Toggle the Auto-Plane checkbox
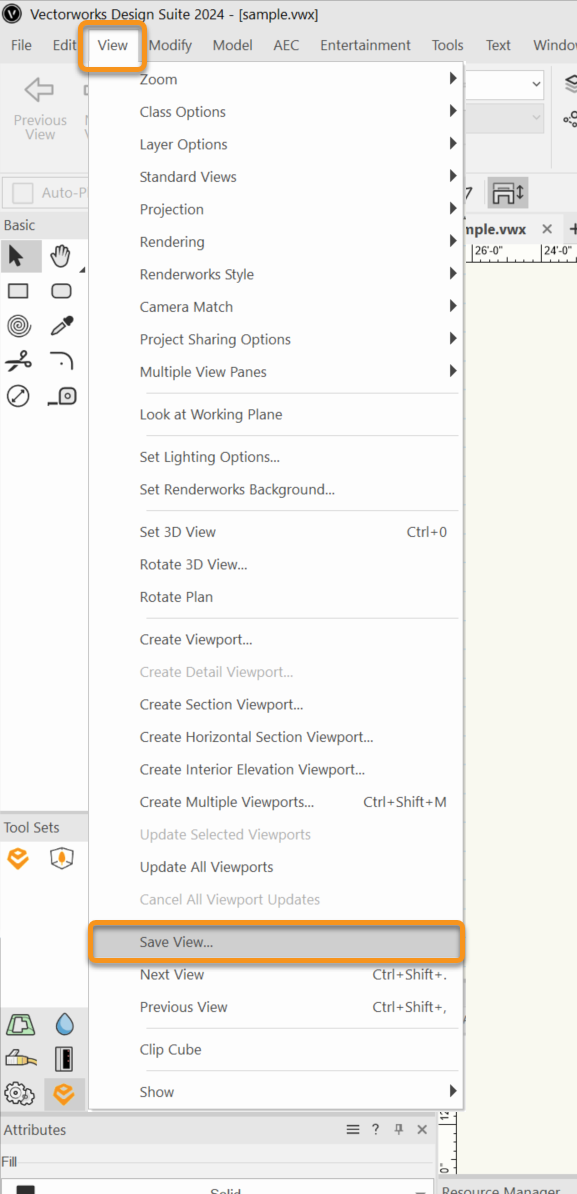This screenshot has height=1194, width=577. point(23,193)
